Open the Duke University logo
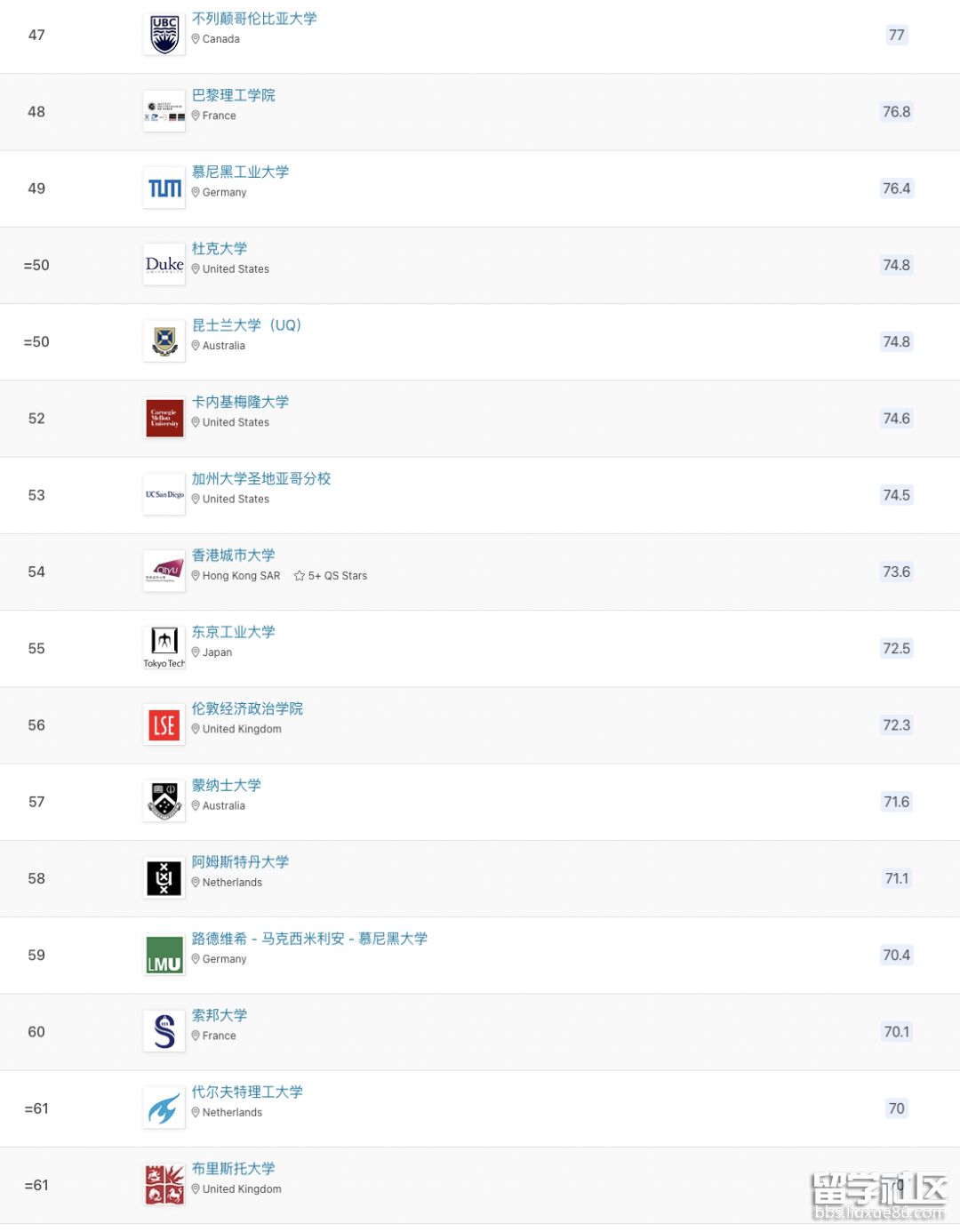Viewport: 960px width, 1232px height. click(x=164, y=265)
